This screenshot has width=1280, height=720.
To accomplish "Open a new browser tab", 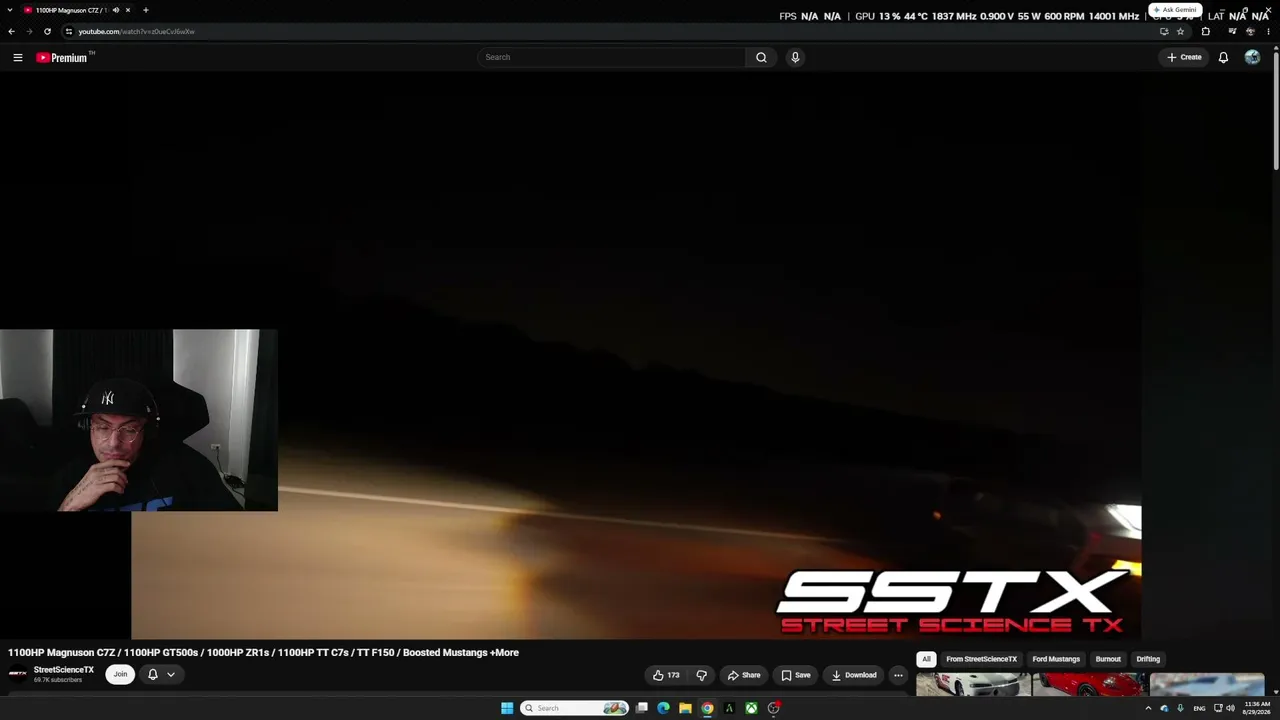I will pos(145,10).
